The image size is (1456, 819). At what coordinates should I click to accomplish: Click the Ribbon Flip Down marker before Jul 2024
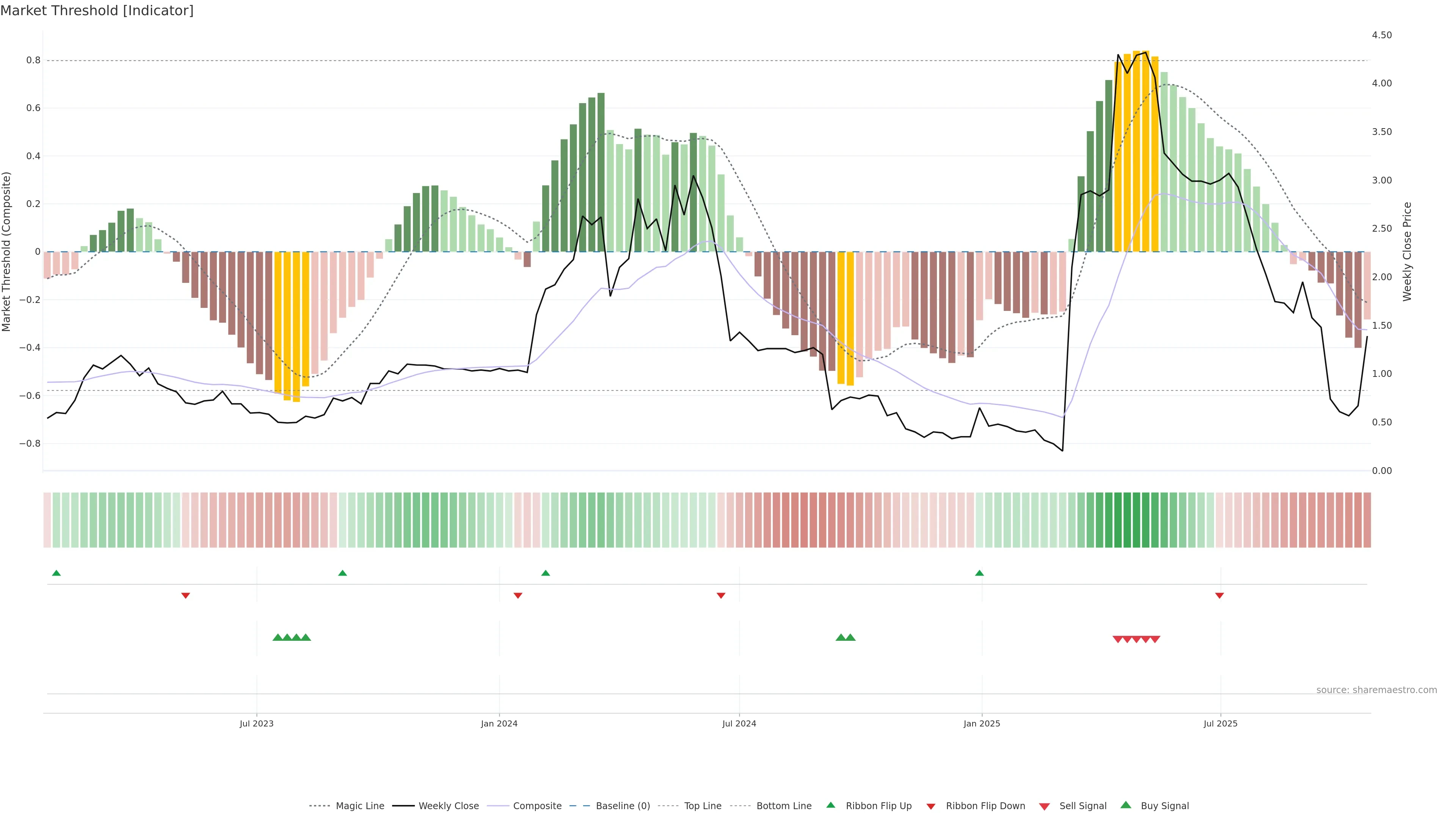point(721,596)
